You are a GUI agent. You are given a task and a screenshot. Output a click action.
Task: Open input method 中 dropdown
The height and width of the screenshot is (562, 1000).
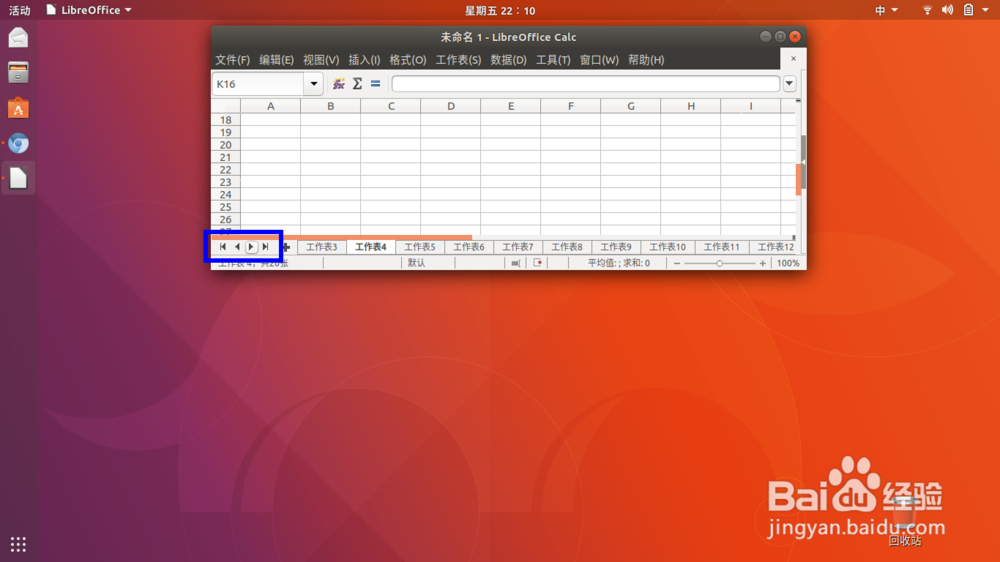(886, 10)
